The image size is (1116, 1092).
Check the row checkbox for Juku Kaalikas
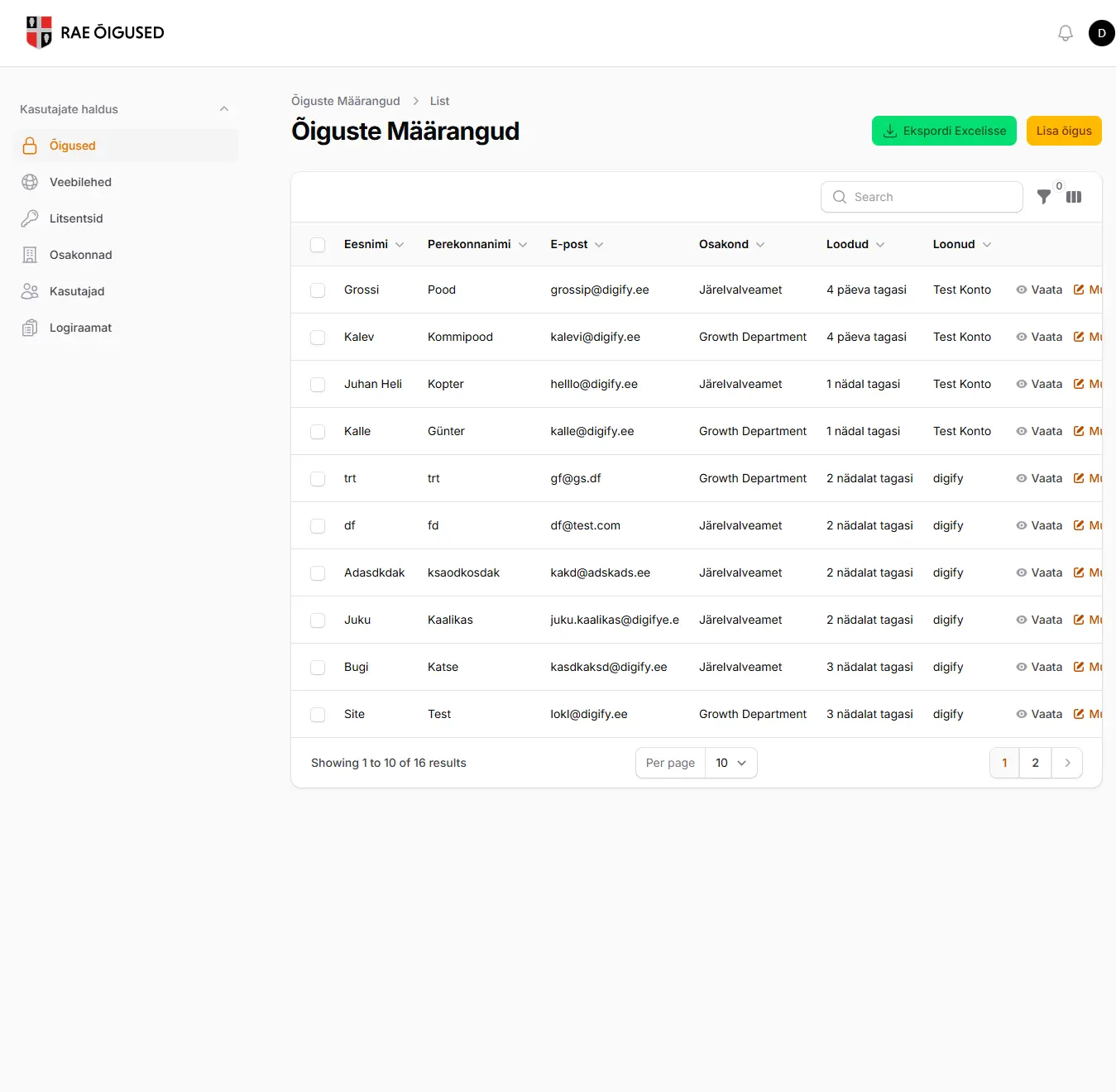(x=318, y=620)
